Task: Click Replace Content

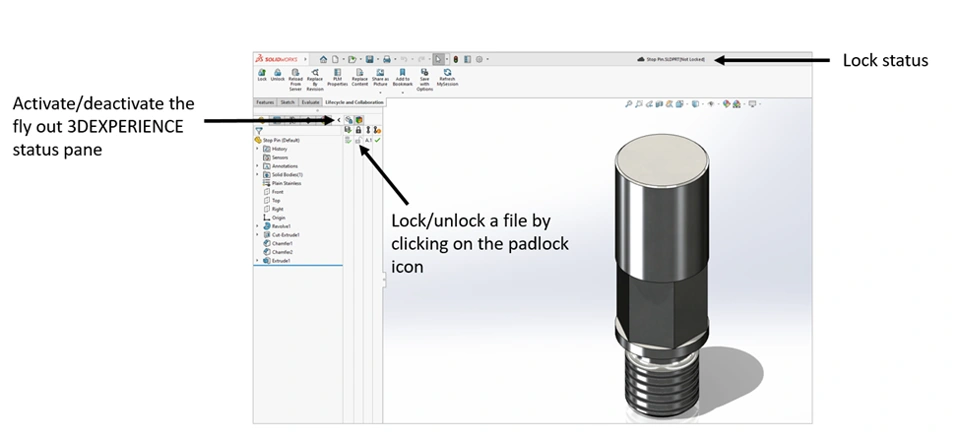Action: point(360,78)
